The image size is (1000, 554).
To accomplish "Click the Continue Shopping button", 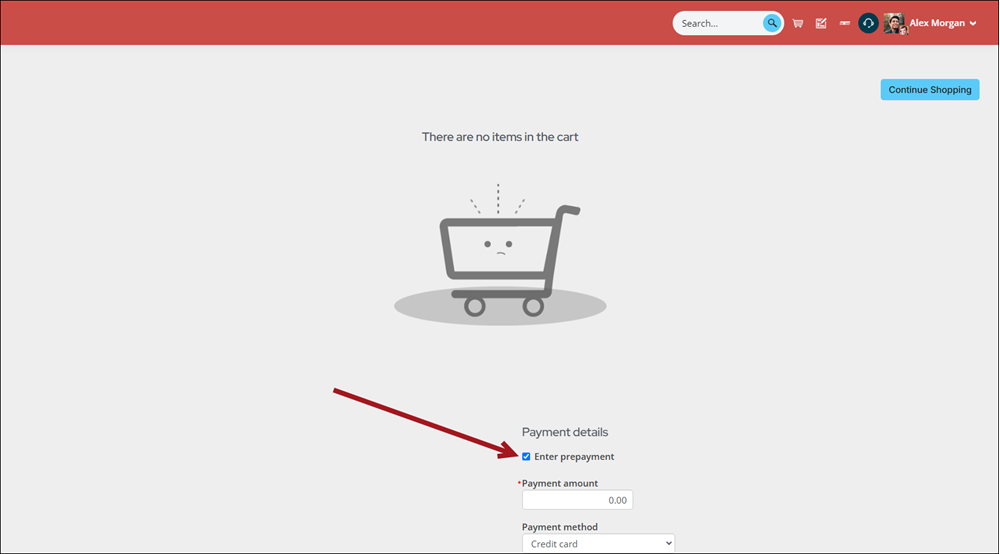I will click(930, 89).
